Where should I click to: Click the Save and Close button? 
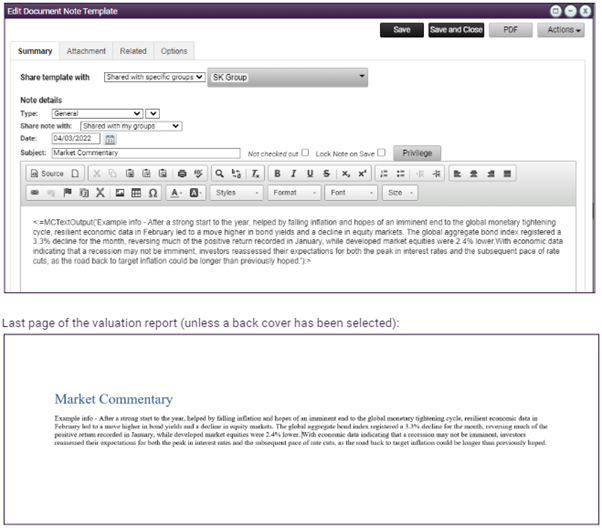click(x=456, y=30)
